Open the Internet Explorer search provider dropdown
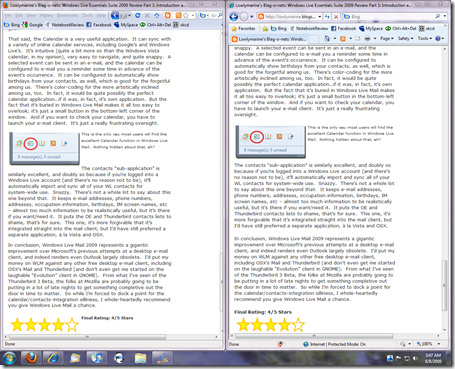Viewport: 455px width, 369px height. point(444,16)
